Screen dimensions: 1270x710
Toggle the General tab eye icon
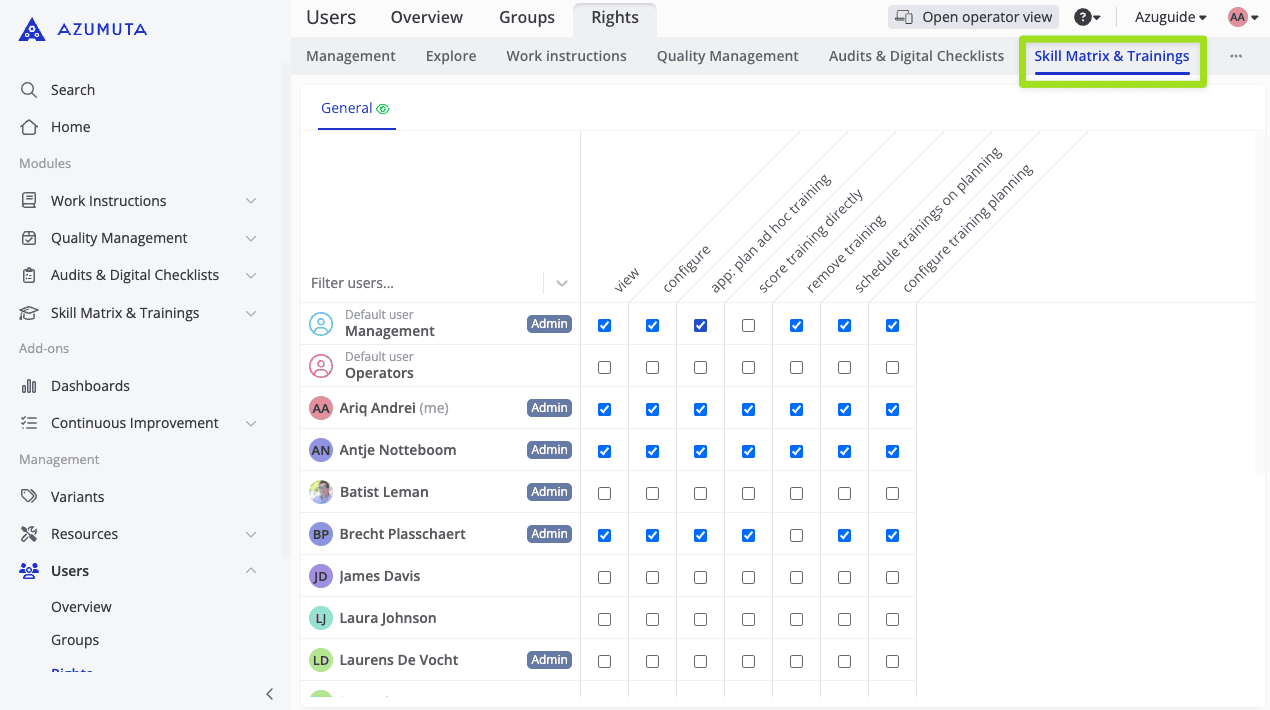383,109
